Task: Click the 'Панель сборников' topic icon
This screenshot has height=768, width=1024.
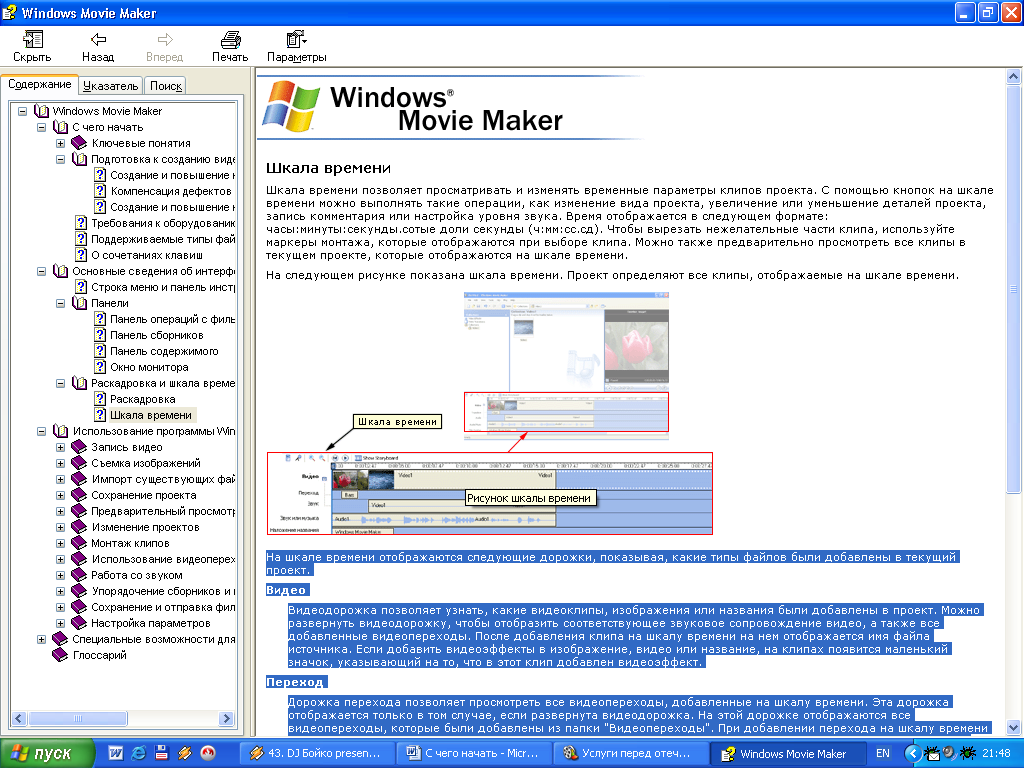Action: [100, 335]
